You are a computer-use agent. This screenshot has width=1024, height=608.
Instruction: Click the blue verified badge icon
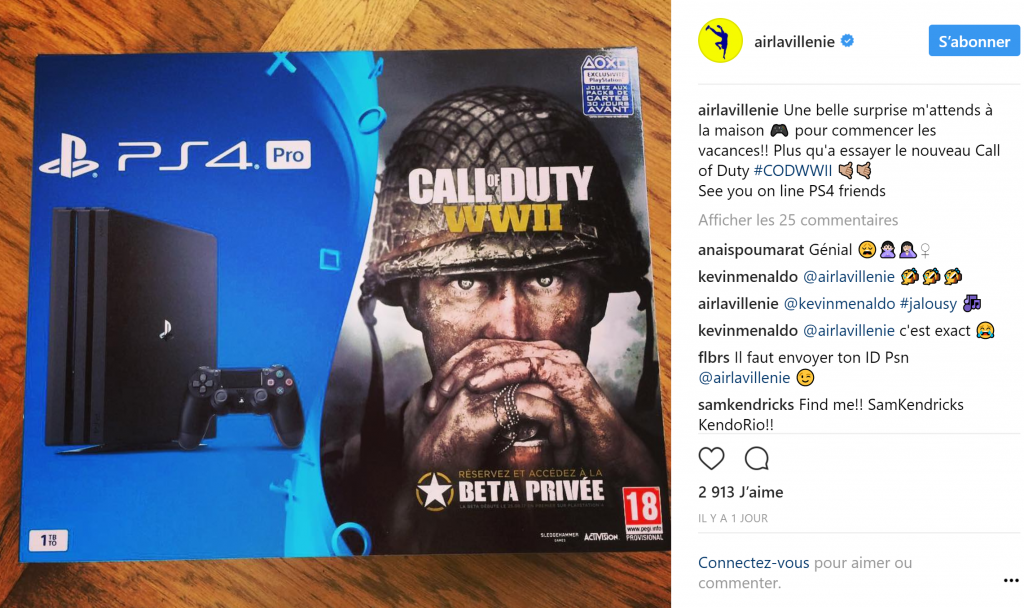[847, 41]
